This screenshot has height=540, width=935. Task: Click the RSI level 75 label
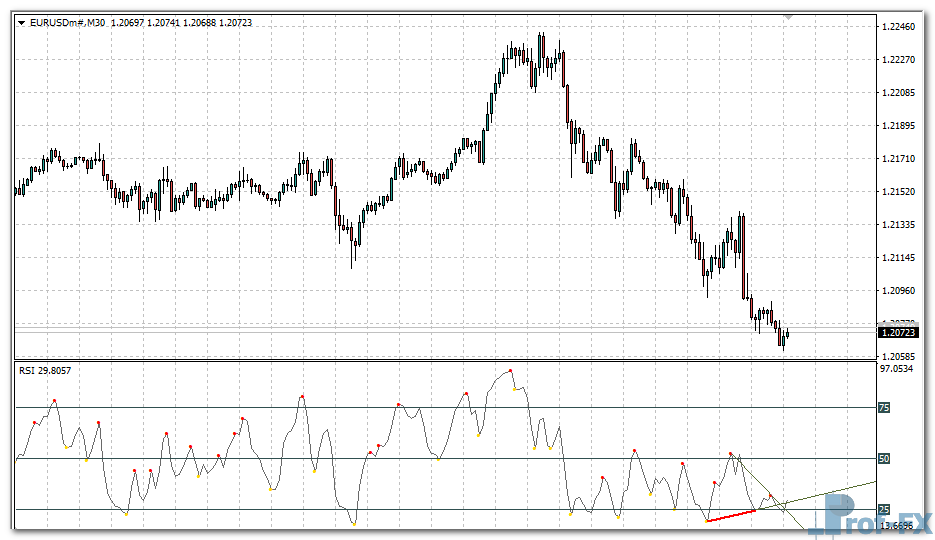(883, 408)
